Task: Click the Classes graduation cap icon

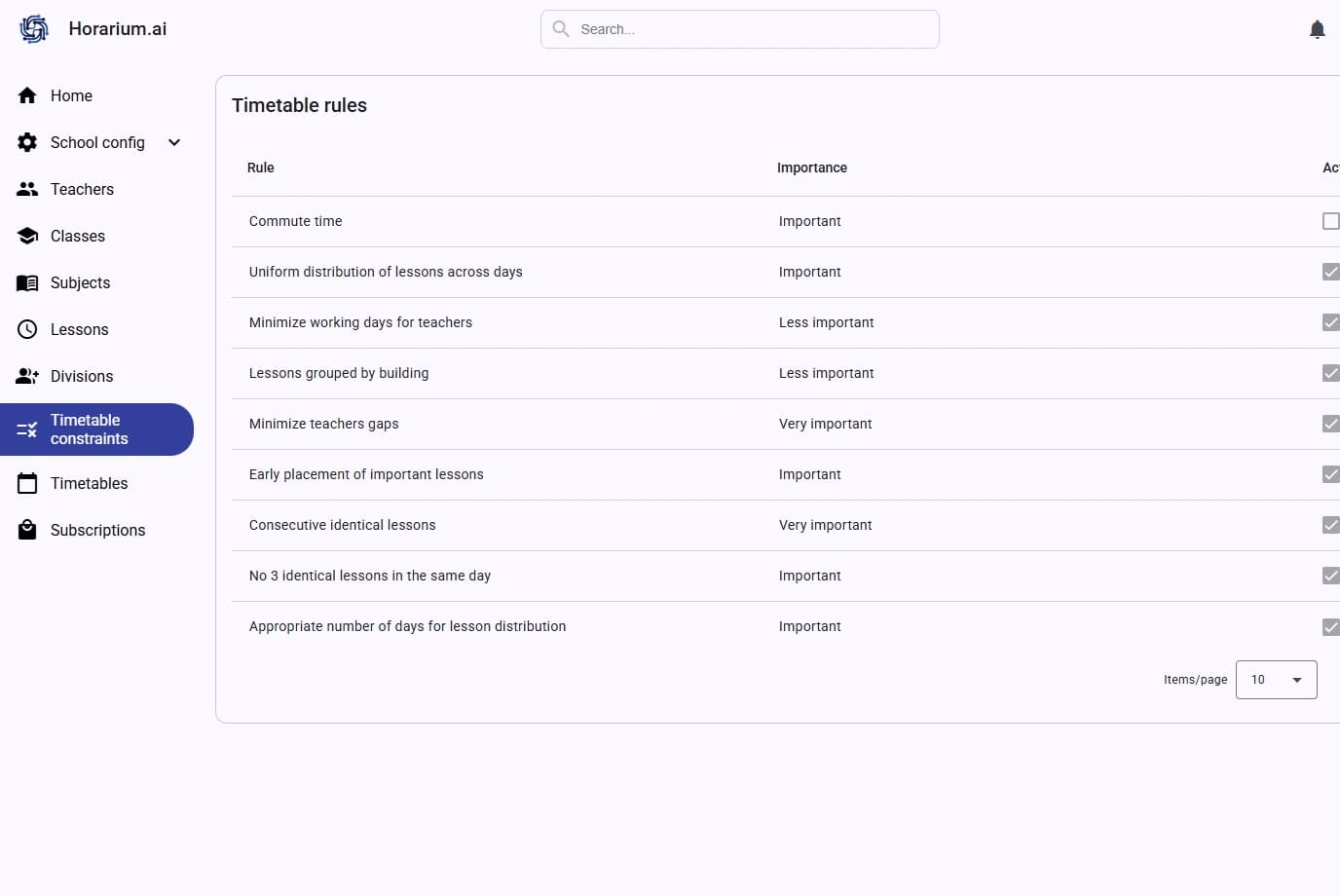Action: (27, 236)
